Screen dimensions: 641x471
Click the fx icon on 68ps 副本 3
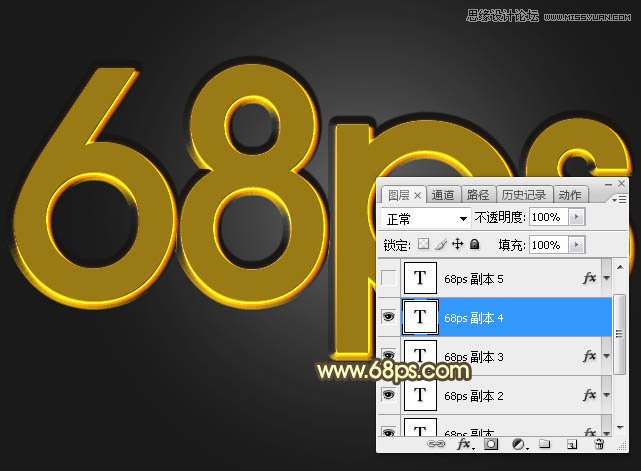coord(589,356)
